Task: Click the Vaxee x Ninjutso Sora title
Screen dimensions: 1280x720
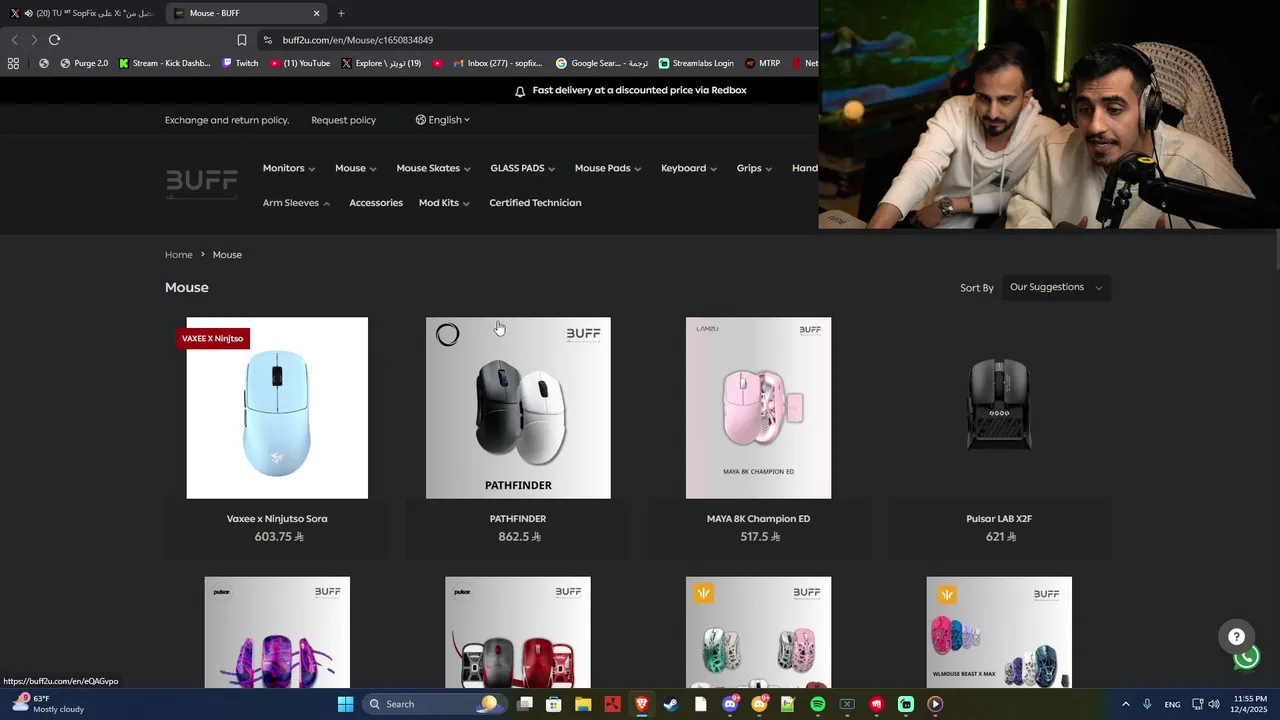Action: pyautogui.click(x=277, y=519)
